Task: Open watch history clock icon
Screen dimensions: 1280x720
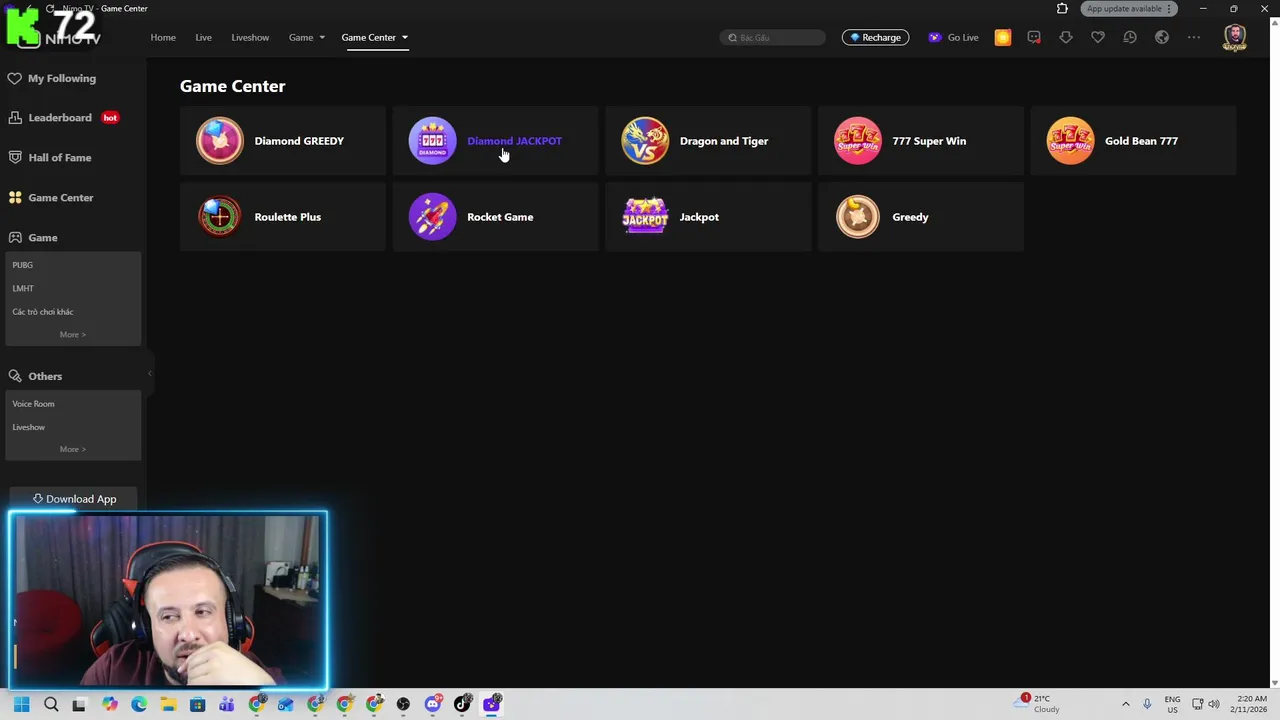Action: click(1130, 37)
